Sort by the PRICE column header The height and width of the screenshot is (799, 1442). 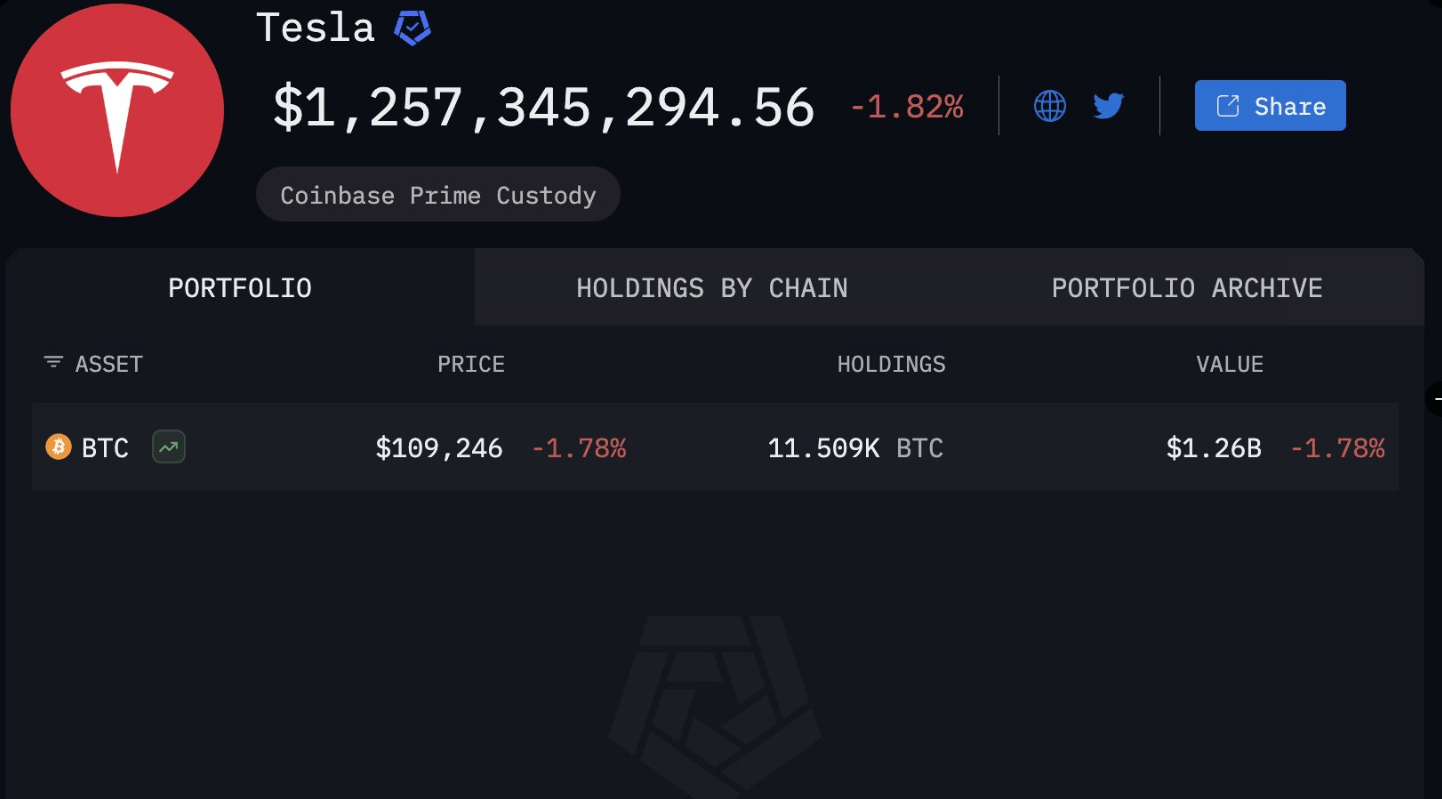[471, 364]
